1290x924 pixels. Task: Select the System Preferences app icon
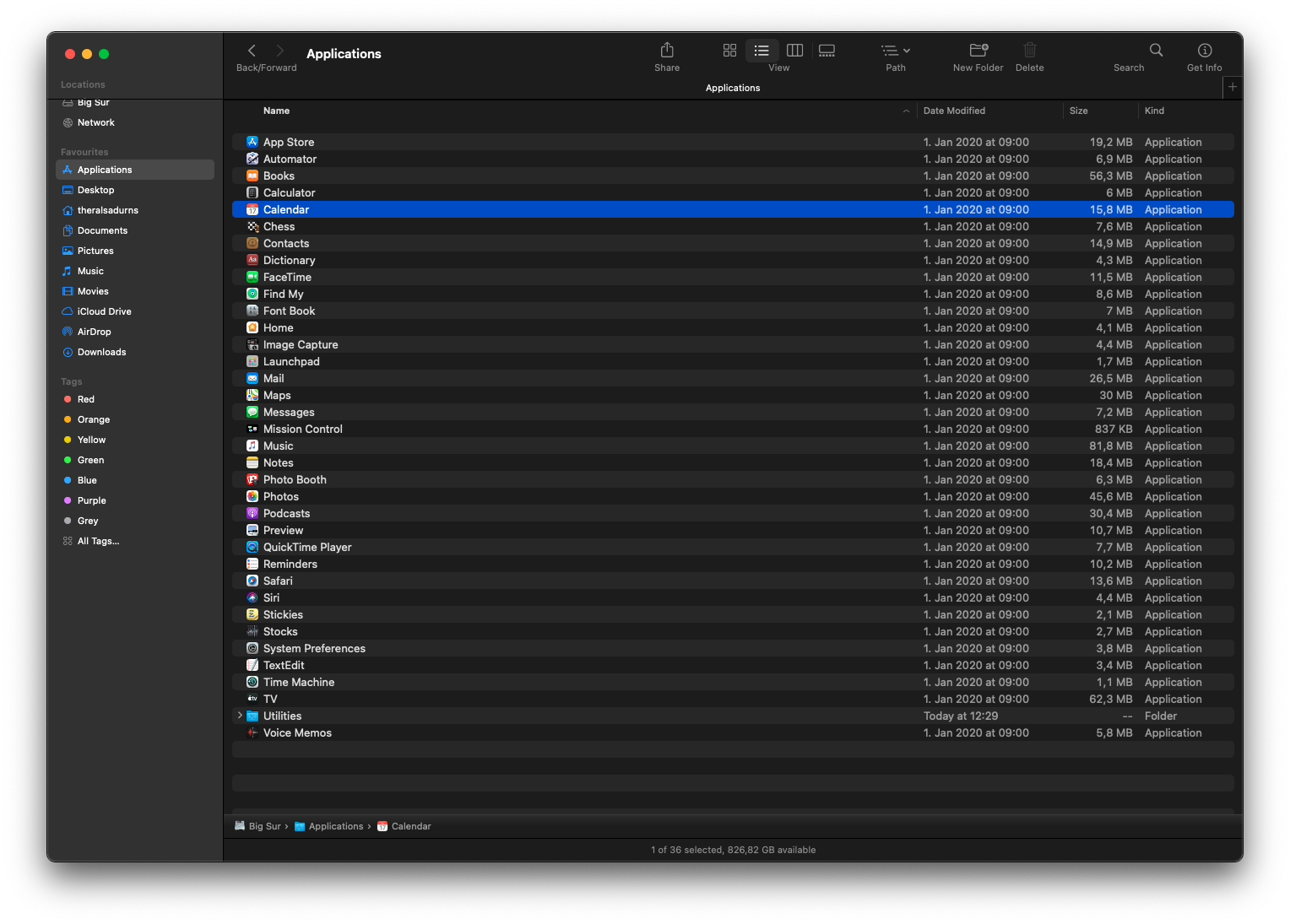click(x=252, y=648)
